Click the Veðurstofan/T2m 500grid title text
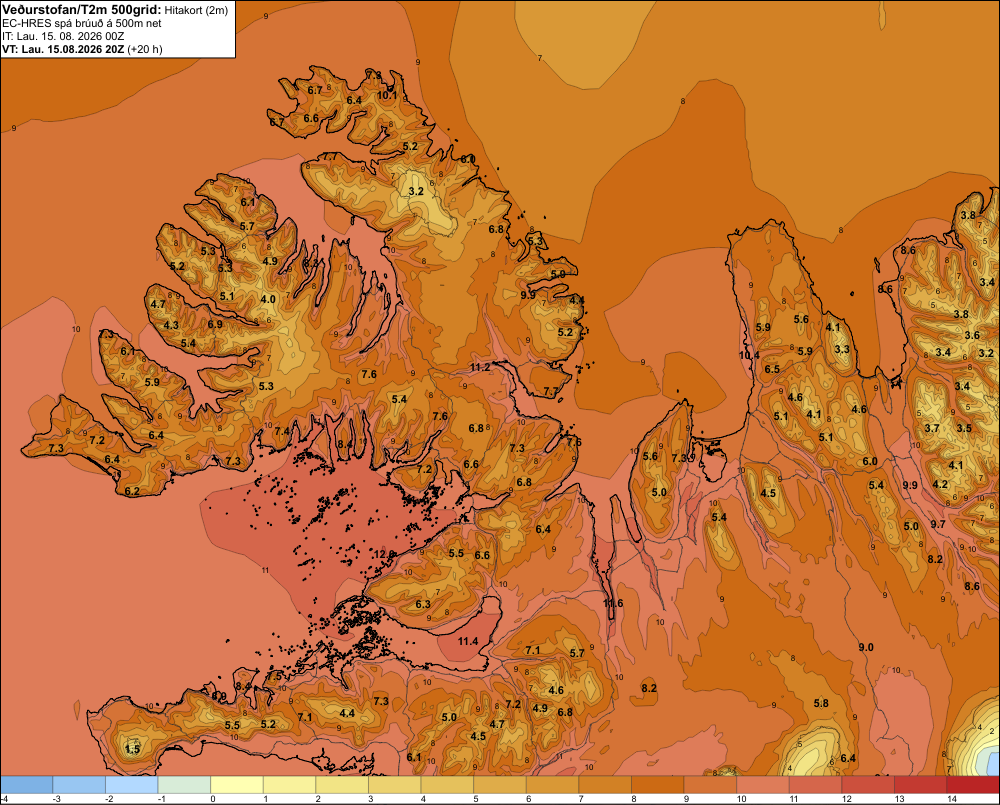This screenshot has height=805, width=1000. (x=82, y=10)
